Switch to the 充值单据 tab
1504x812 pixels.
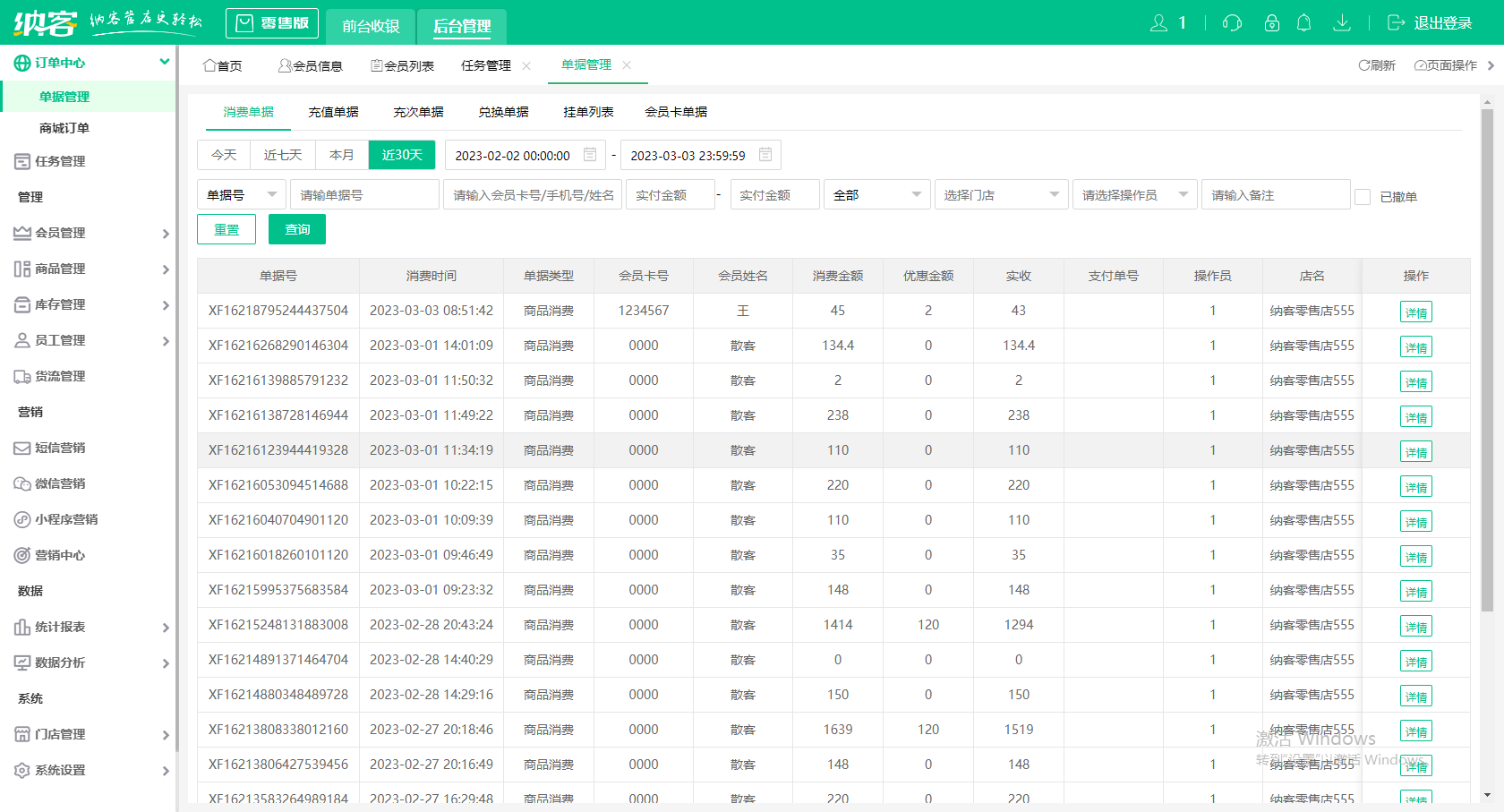[x=333, y=111]
